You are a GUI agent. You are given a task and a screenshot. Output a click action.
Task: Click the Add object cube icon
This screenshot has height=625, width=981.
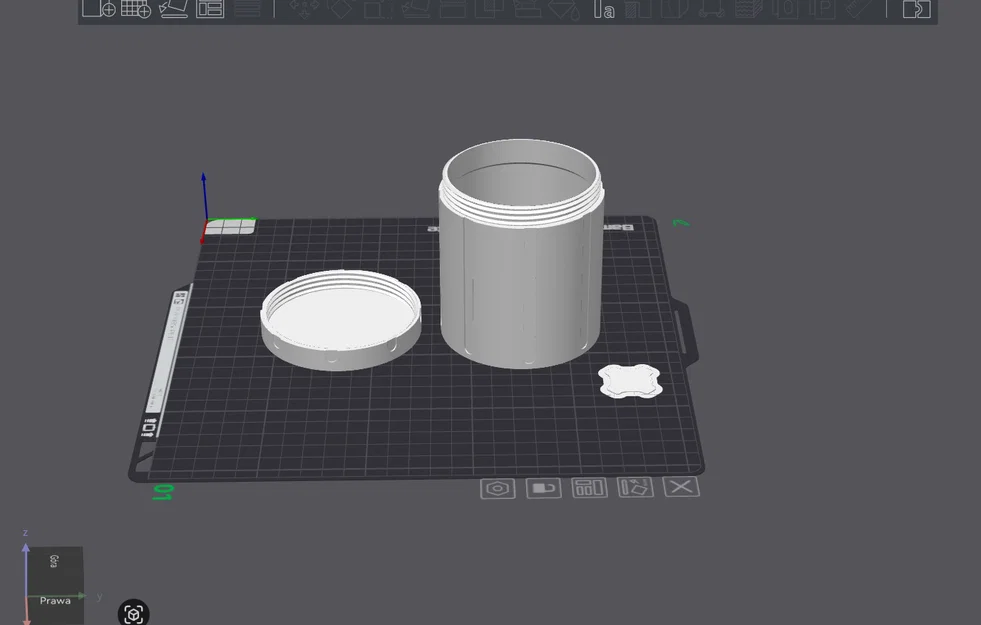pos(99,9)
